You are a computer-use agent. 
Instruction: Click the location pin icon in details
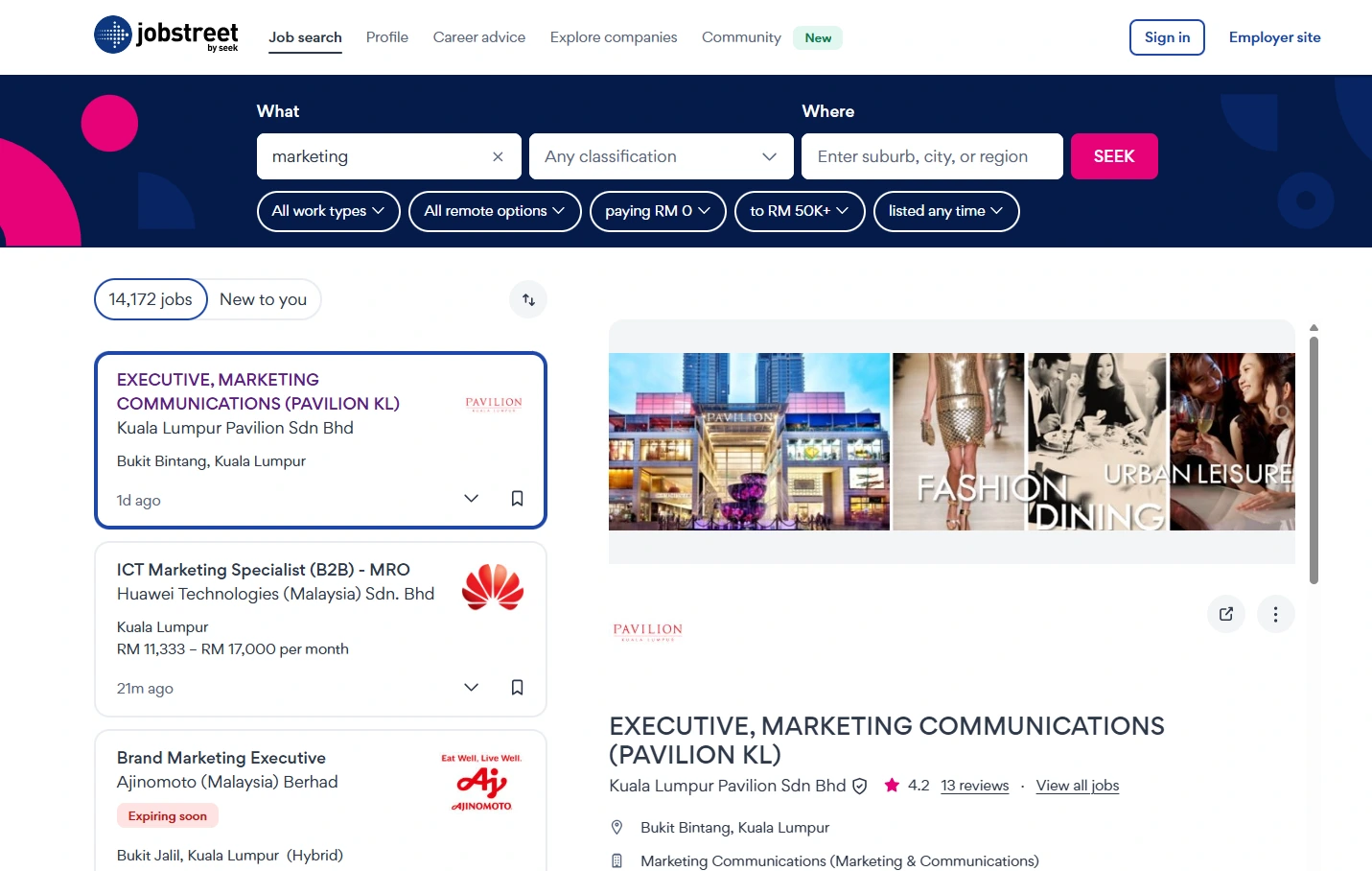(617, 828)
